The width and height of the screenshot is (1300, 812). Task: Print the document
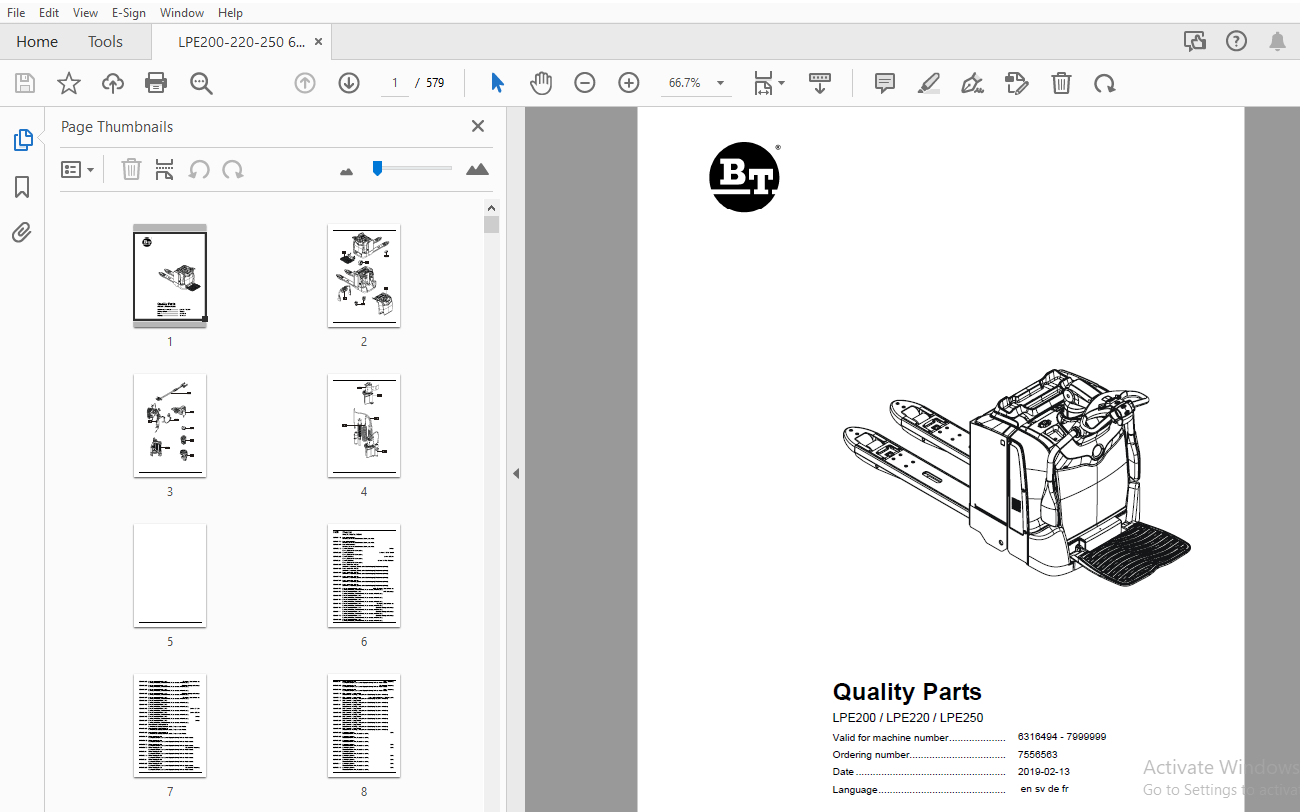coord(156,83)
